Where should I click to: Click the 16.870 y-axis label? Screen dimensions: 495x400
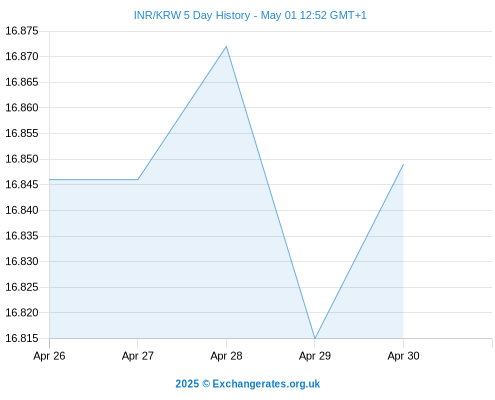22,56
